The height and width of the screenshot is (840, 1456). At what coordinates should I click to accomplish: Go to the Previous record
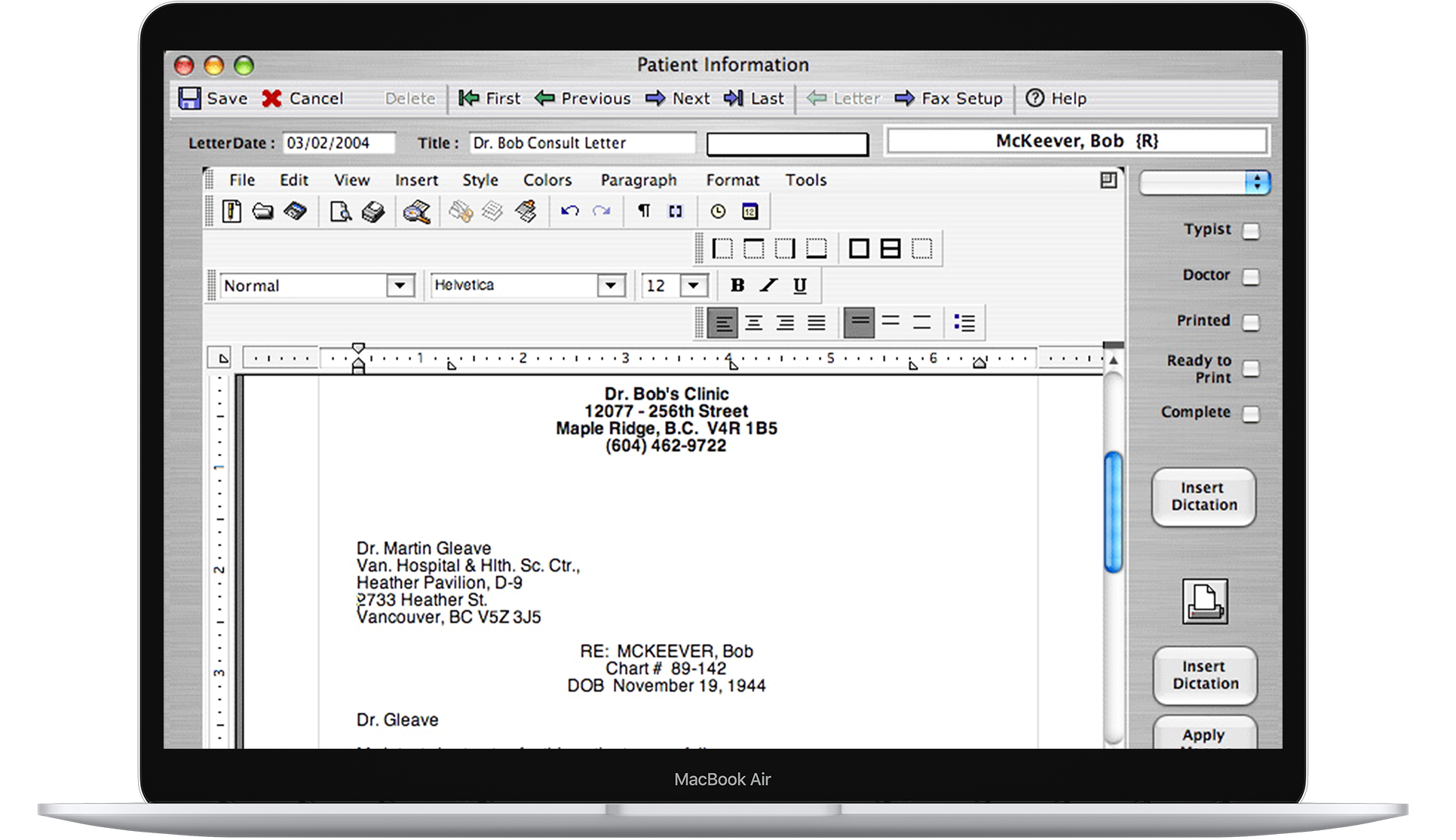(x=583, y=99)
